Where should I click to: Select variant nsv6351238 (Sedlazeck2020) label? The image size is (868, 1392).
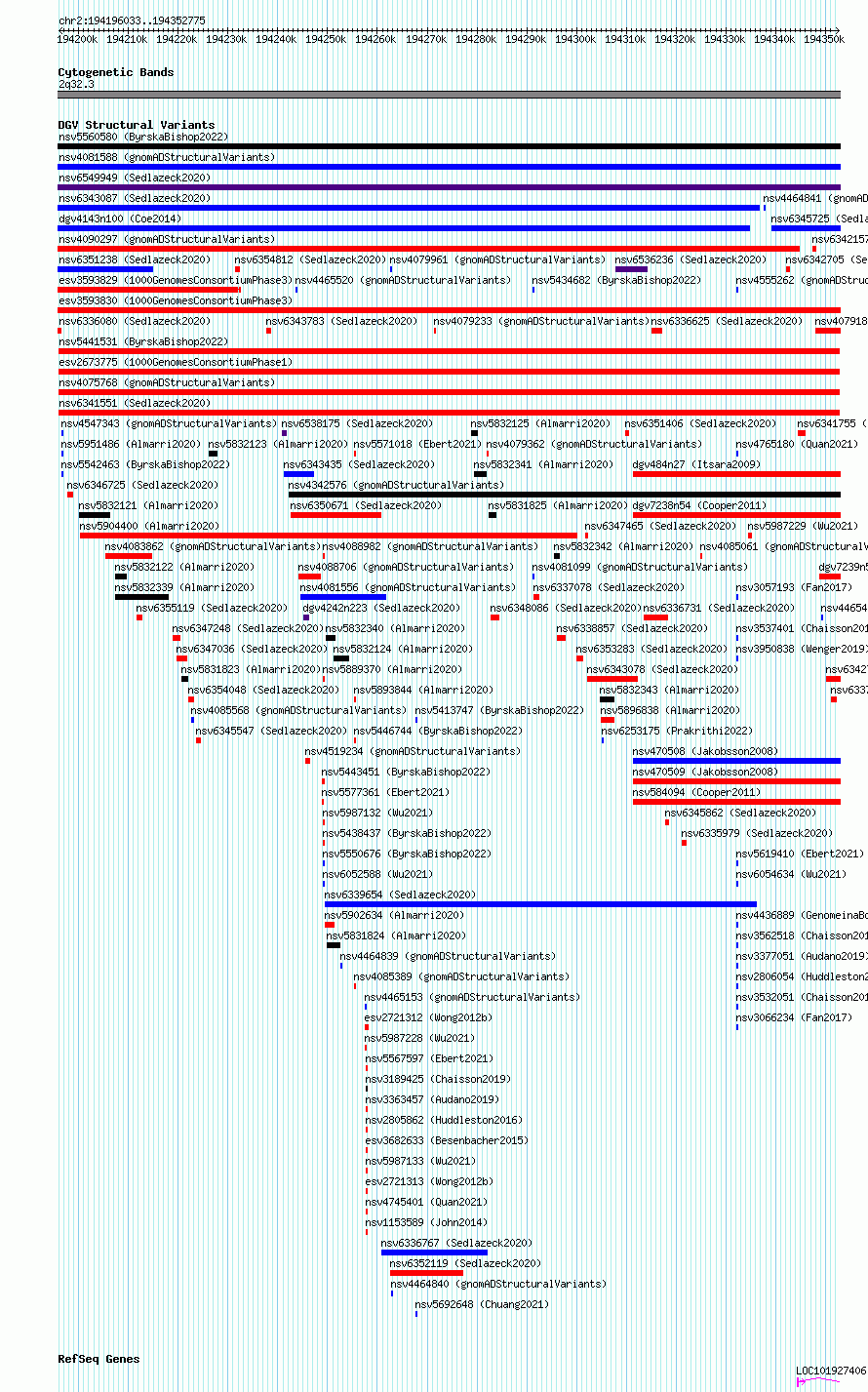(x=135, y=259)
